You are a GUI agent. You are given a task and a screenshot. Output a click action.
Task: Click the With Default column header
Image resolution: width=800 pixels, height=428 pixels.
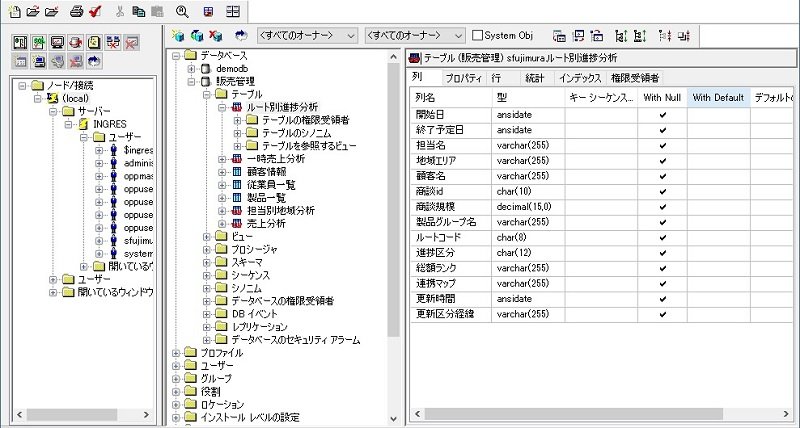[x=718, y=97]
